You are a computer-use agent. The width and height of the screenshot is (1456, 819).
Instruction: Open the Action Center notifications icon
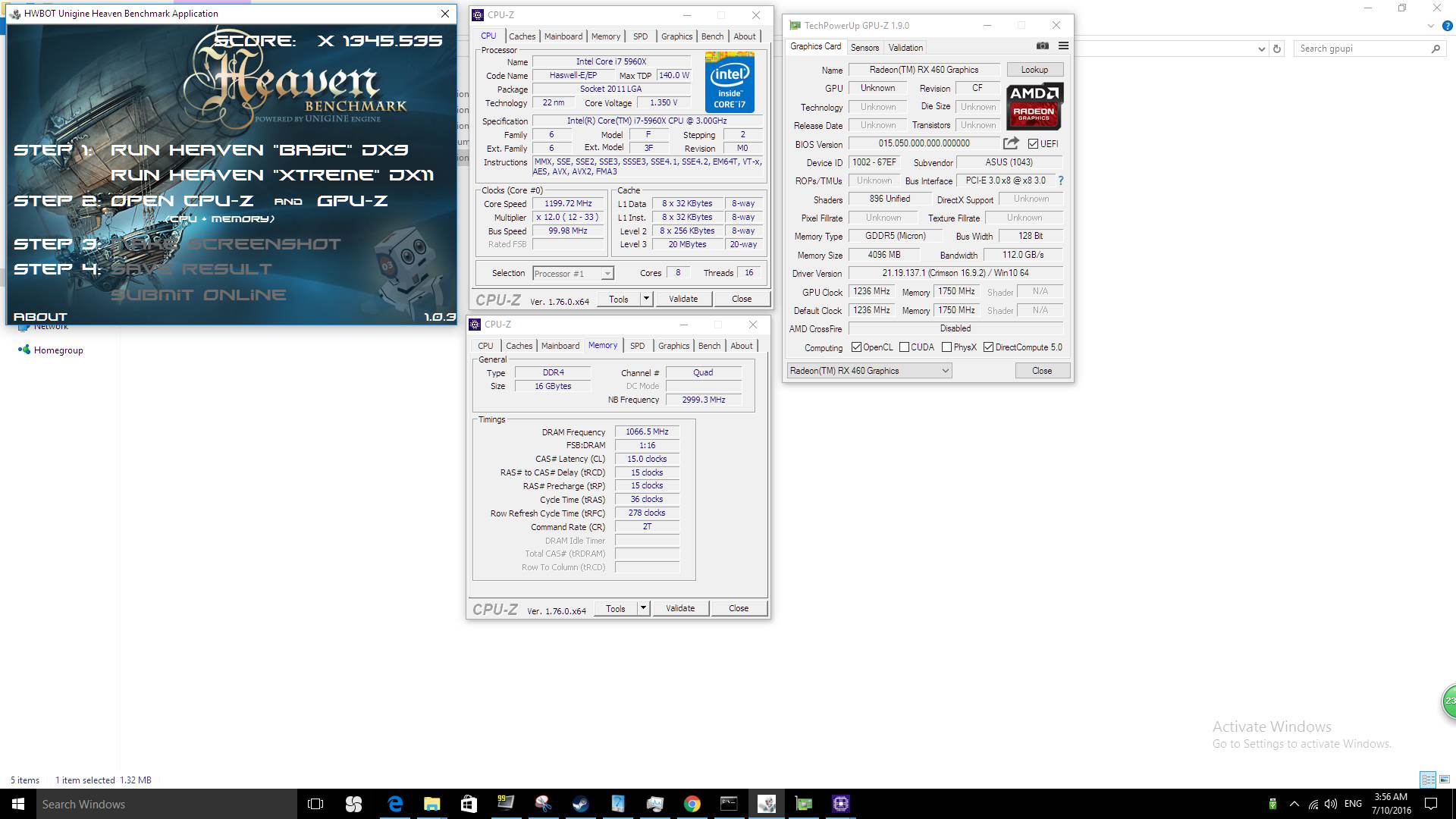point(1431,804)
